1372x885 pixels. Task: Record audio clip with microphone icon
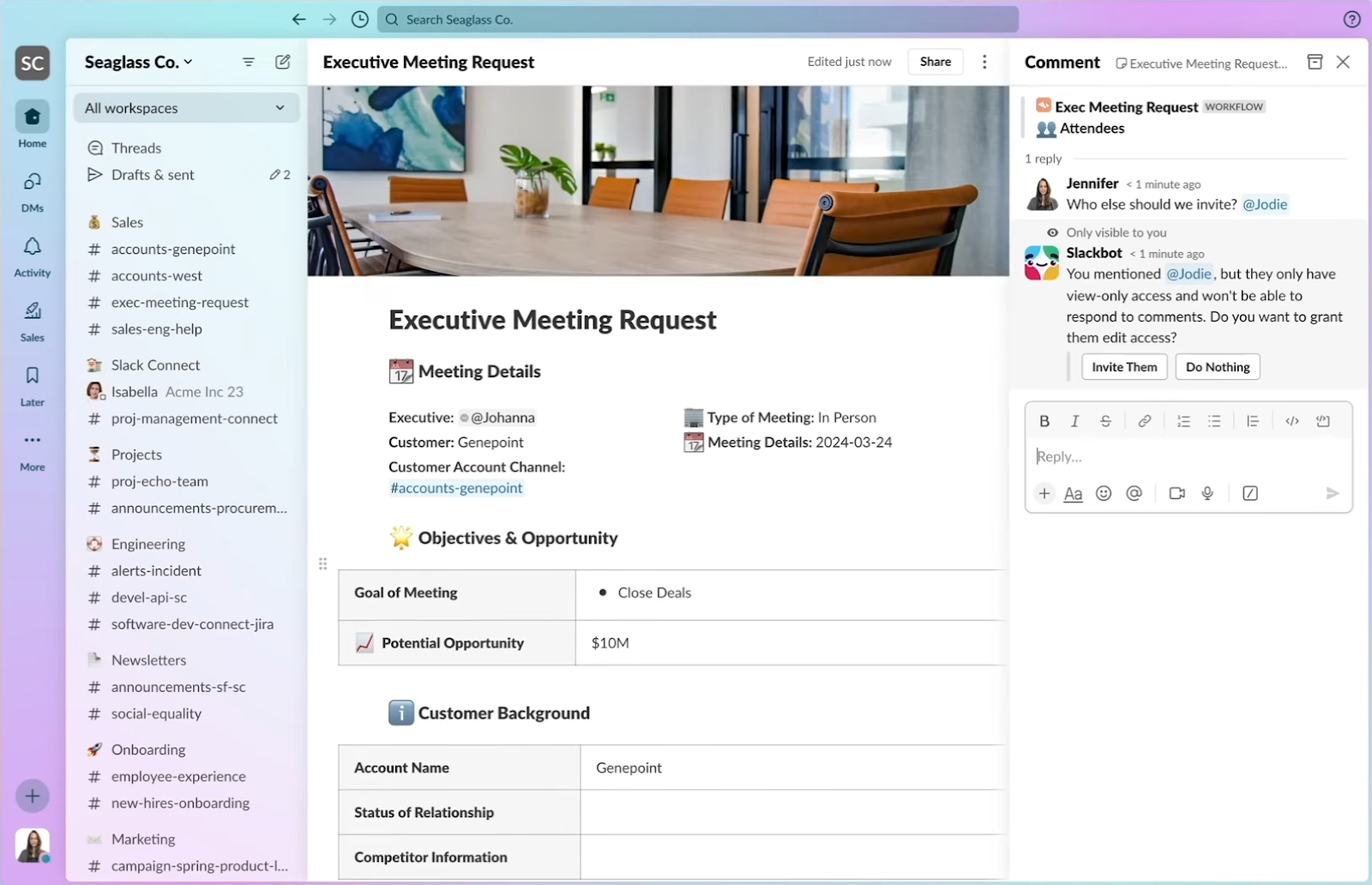[1207, 493]
